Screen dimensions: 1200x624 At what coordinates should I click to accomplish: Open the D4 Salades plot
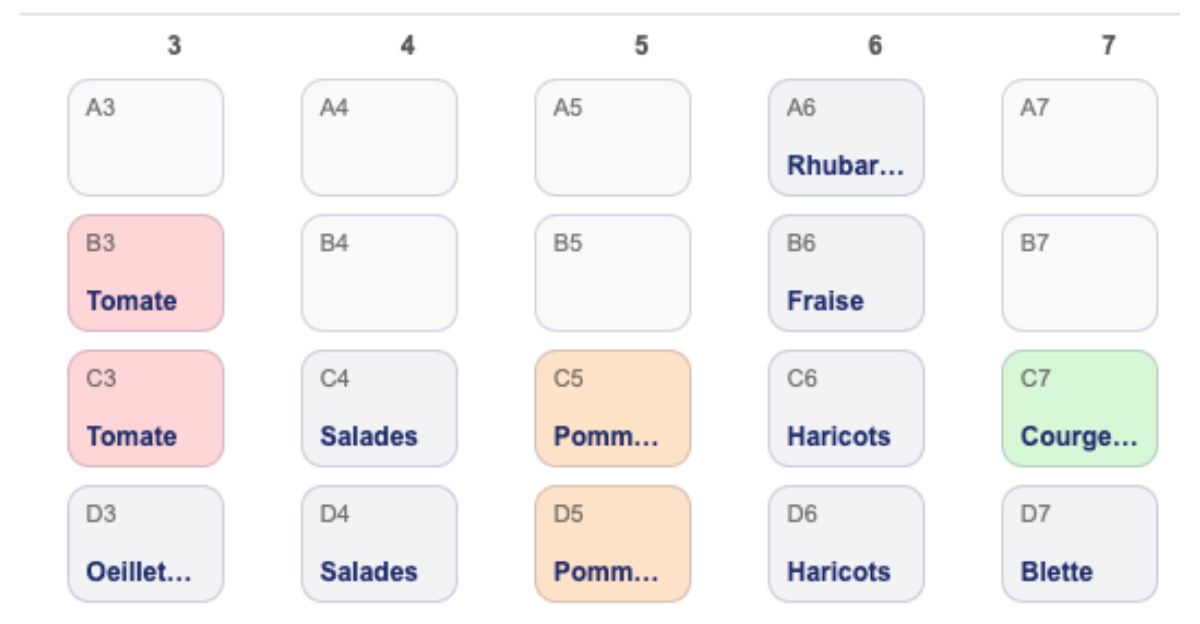(379, 544)
